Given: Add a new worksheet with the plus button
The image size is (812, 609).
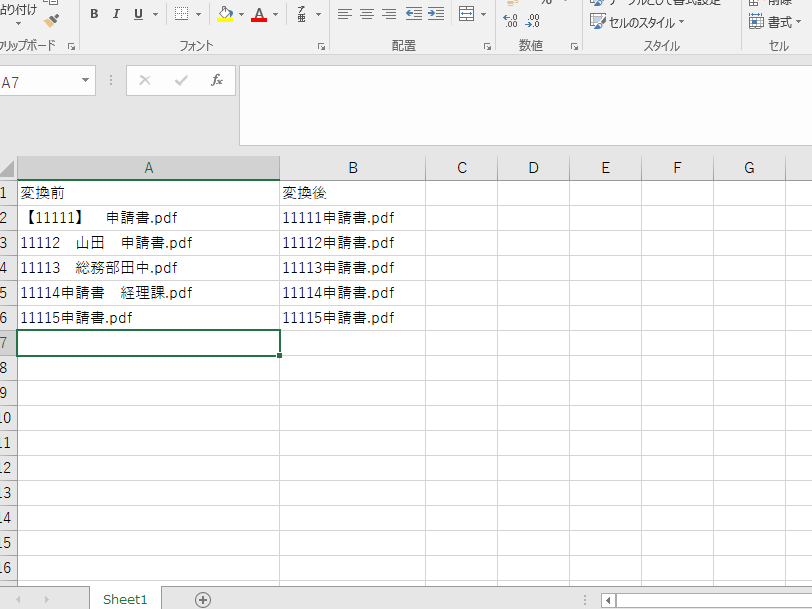Looking at the screenshot, I should tap(203, 599).
